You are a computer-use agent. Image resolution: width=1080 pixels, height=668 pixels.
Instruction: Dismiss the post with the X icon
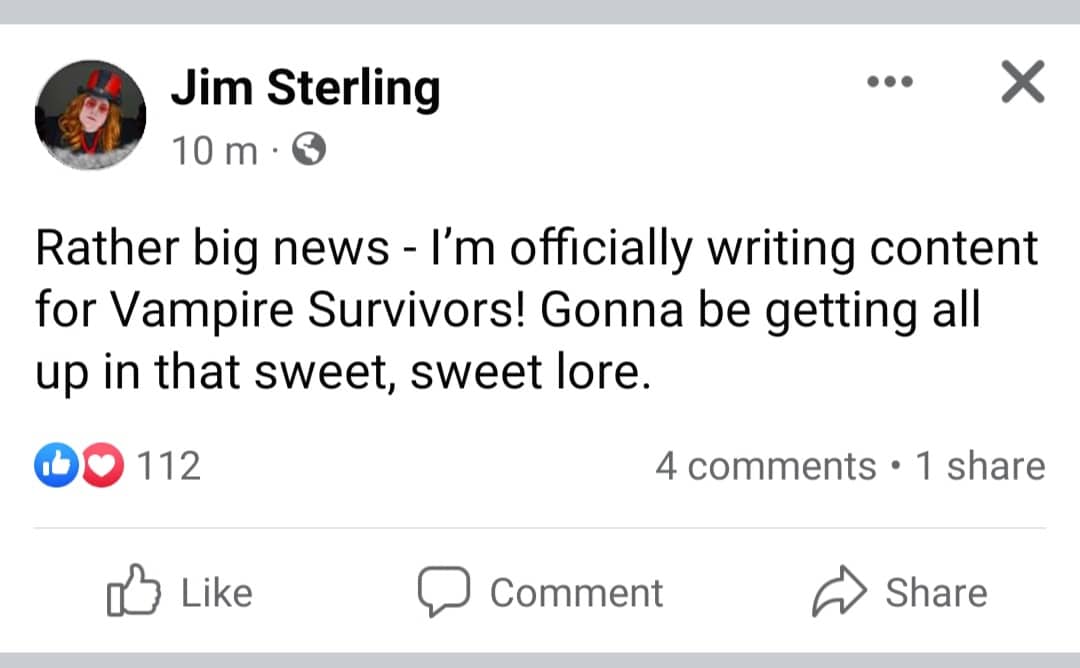point(1021,82)
